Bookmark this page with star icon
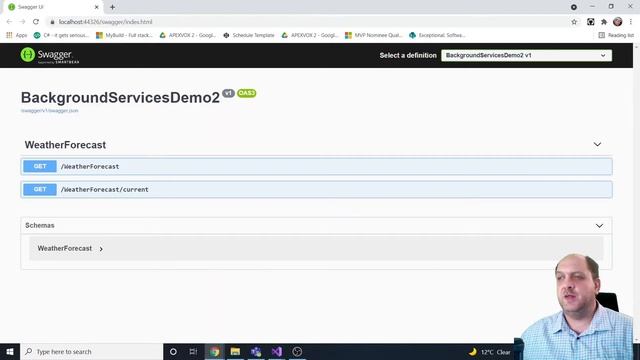The height and width of the screenshot is (360, 640). pos(574,22)
